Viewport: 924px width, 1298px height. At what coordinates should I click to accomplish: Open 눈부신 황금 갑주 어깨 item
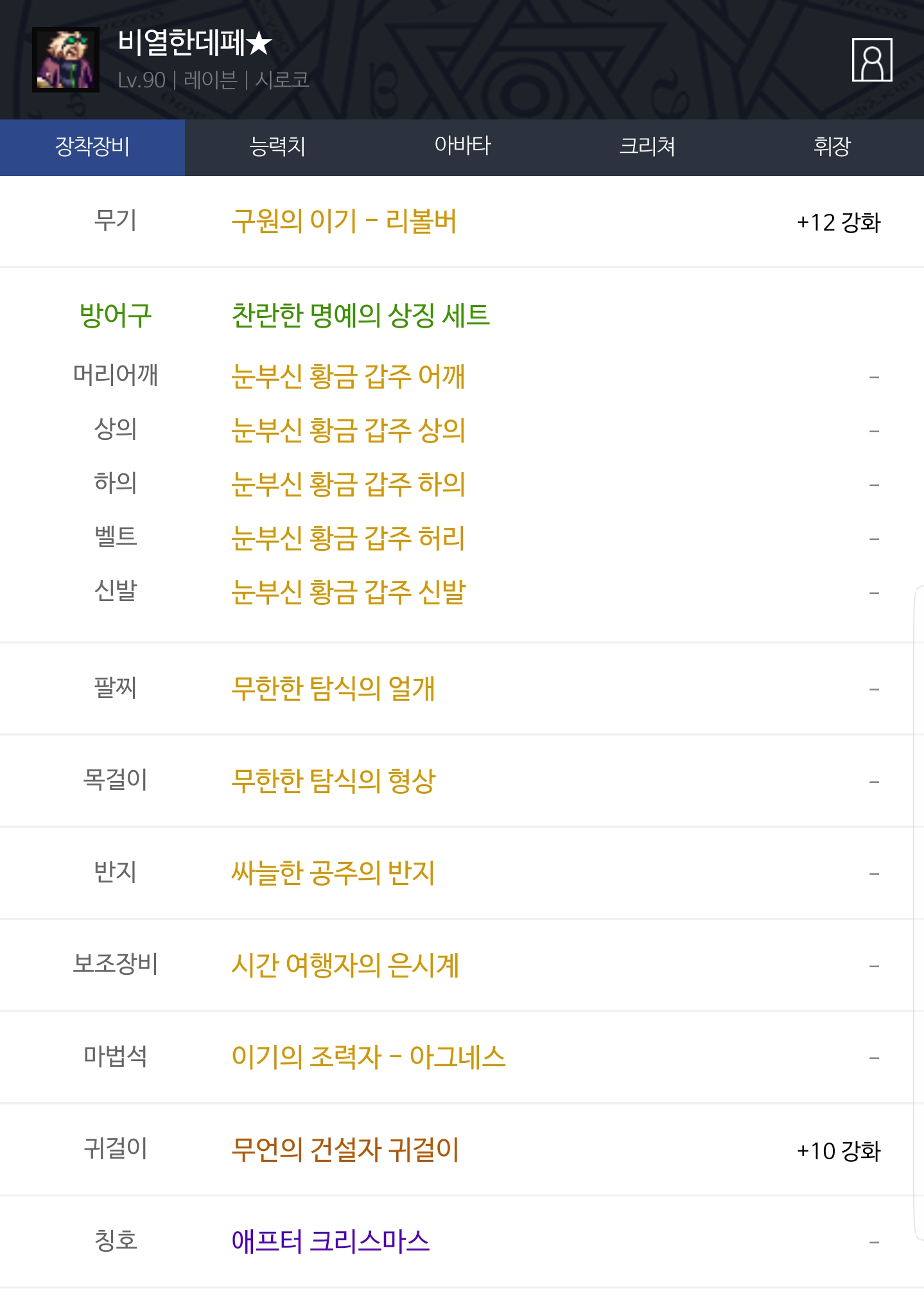click(x=348, y=376)
